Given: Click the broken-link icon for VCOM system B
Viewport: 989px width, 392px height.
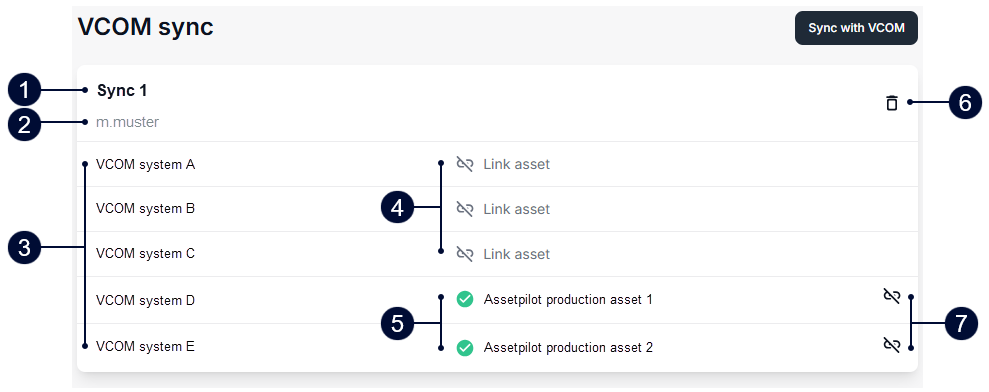Looking at the screenshot, I should pos(465,209).
